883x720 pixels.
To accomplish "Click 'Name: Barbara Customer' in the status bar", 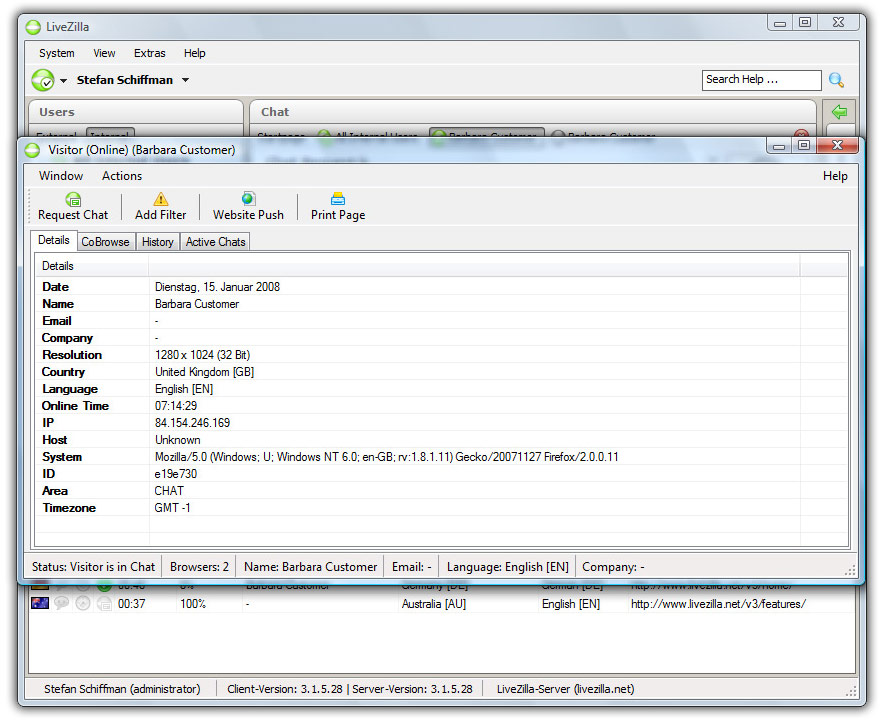I will click(x=310, y=566).
